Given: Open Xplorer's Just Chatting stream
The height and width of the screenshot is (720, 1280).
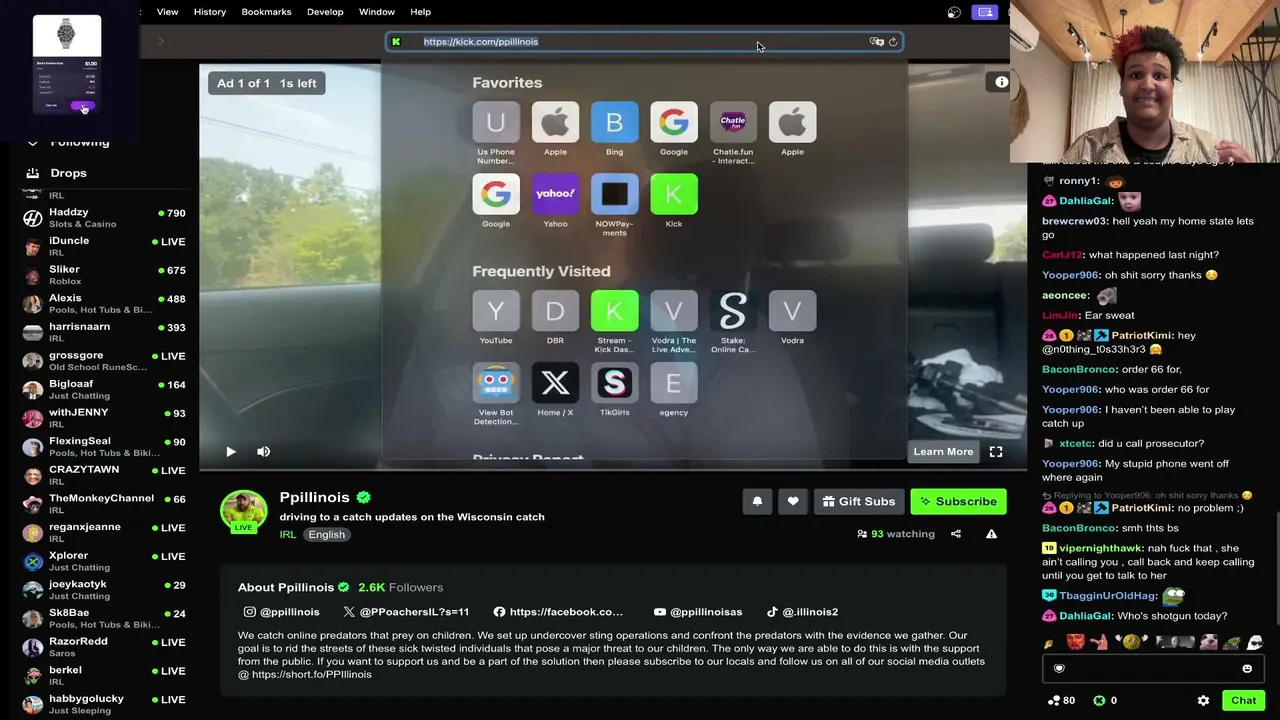Looking at the screenshot, I should pyautogui.click(x=105, y=561).
